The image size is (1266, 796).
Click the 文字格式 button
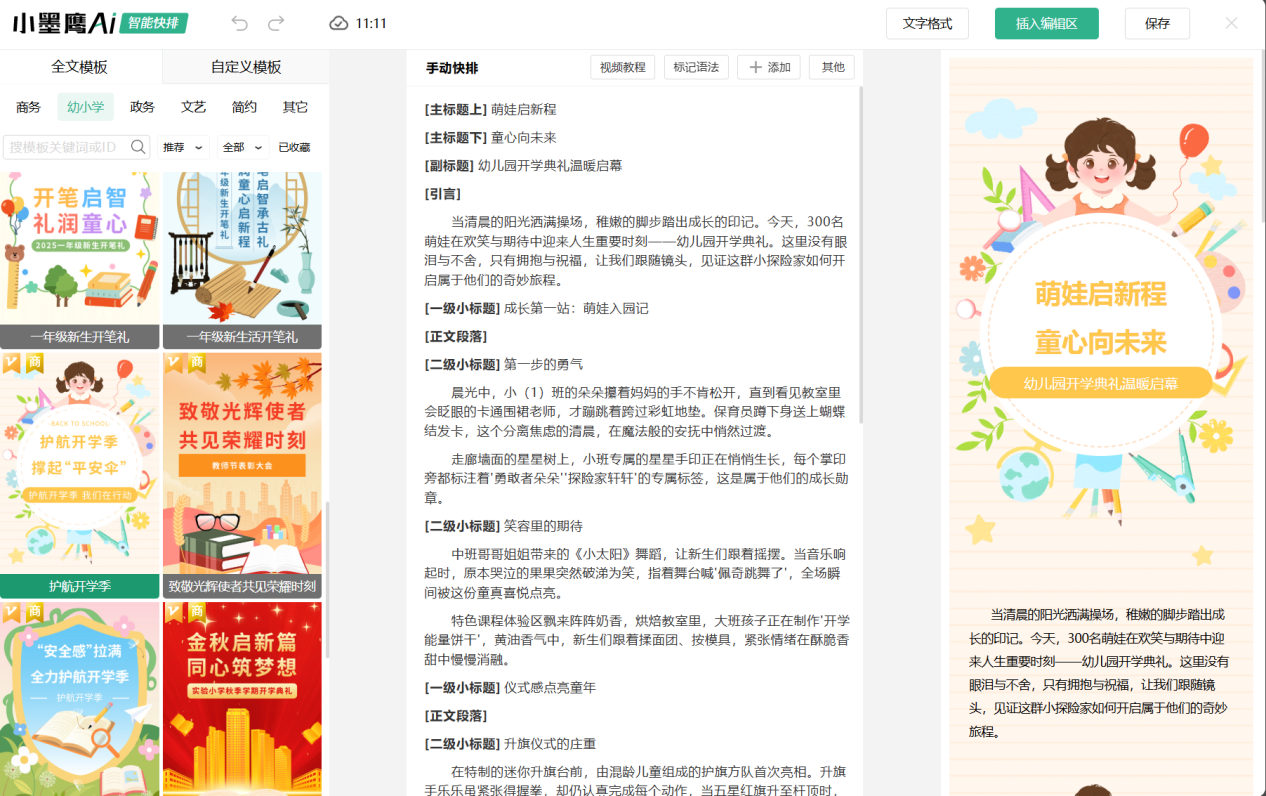pyautogui.click(x=927, y=23)
